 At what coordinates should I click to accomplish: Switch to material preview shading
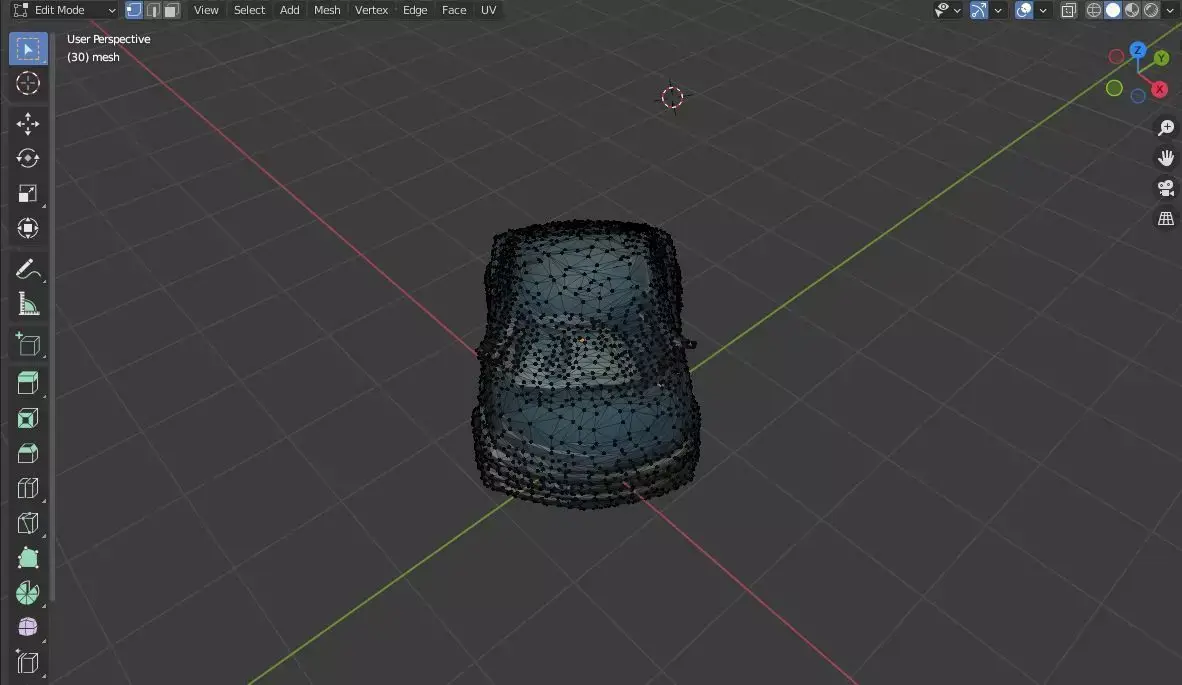tap(1131, 10)
